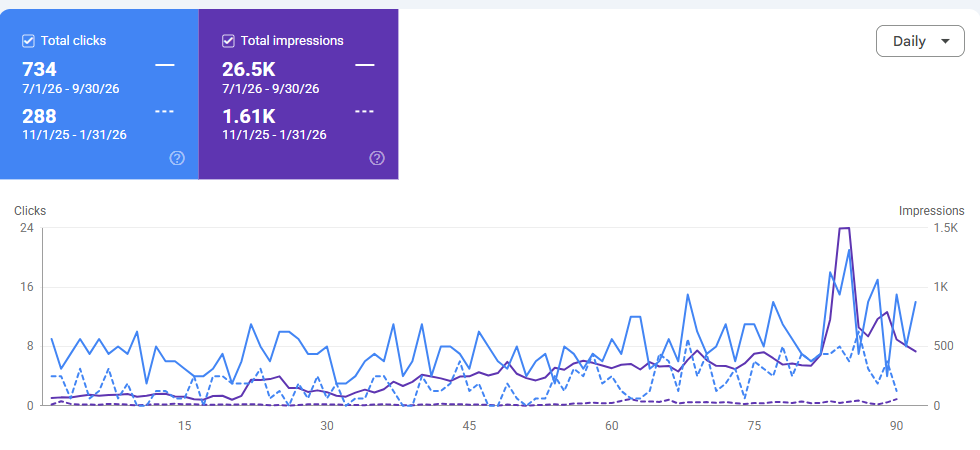Click the Impressions axis title
This screenshot has height=450, width=980.
tap(931, 211)
